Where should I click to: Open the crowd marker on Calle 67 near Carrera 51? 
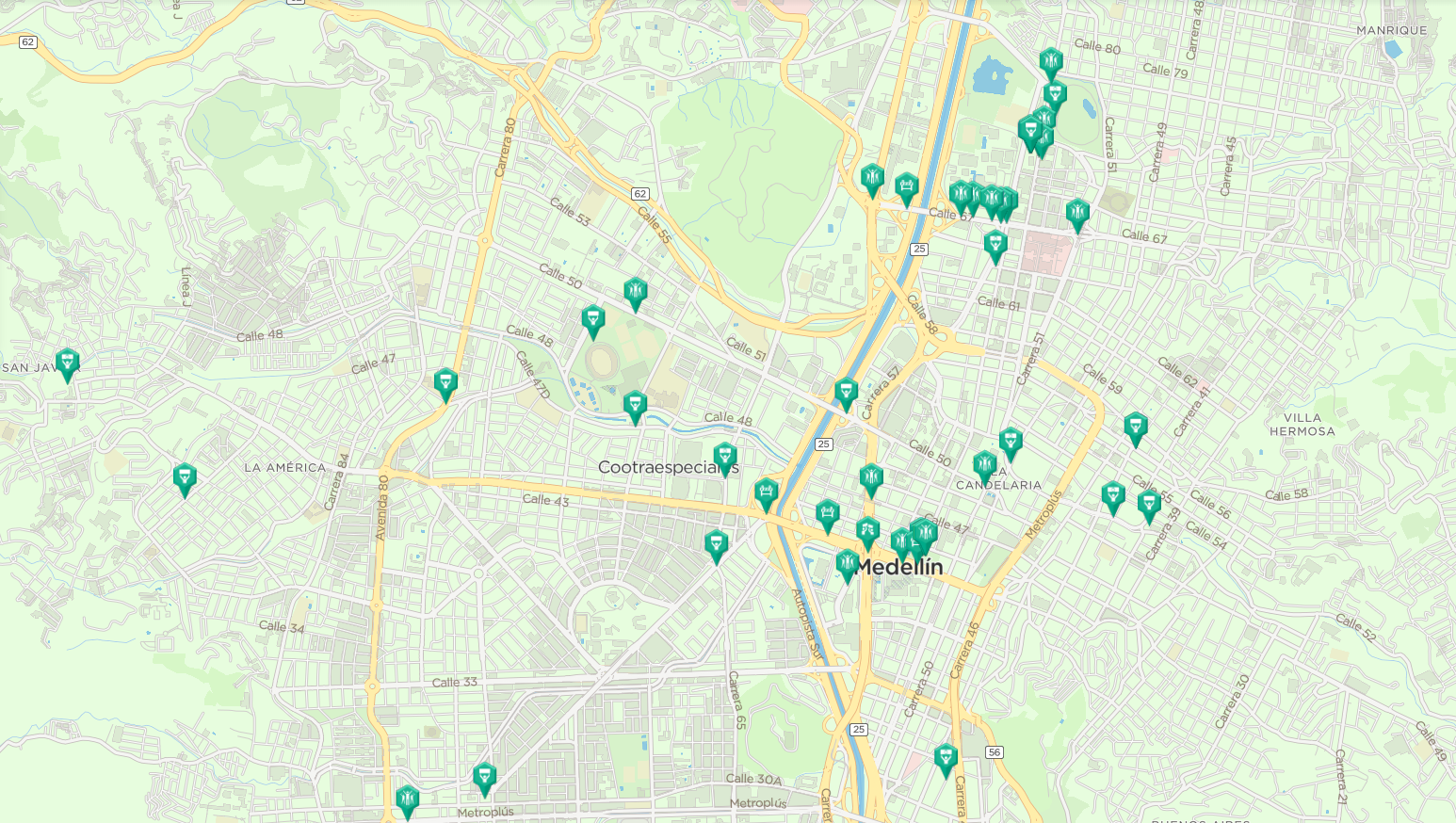click(1077, 215)
